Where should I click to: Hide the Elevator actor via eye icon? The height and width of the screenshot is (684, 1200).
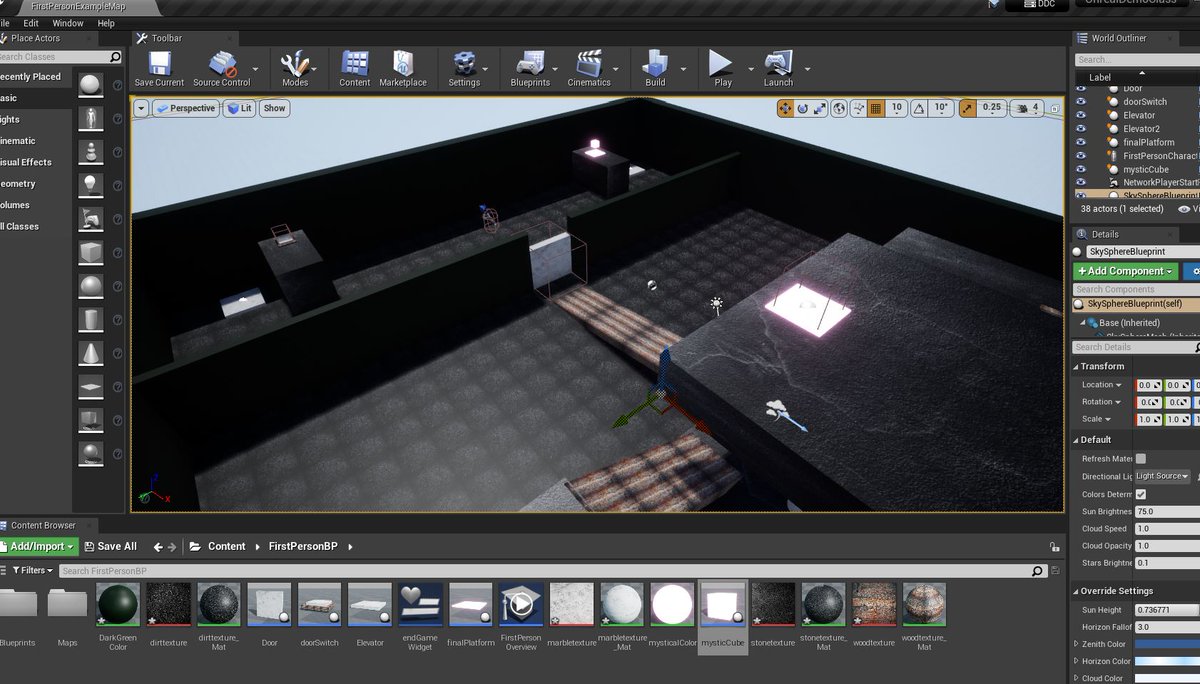coord(1080,115)
